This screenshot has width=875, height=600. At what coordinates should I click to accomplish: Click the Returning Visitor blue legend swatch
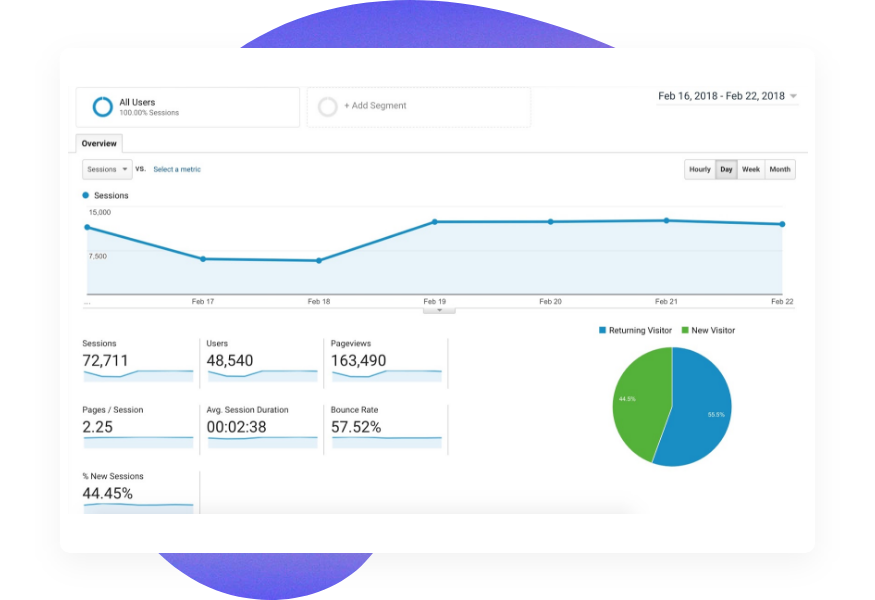point(602,330)
